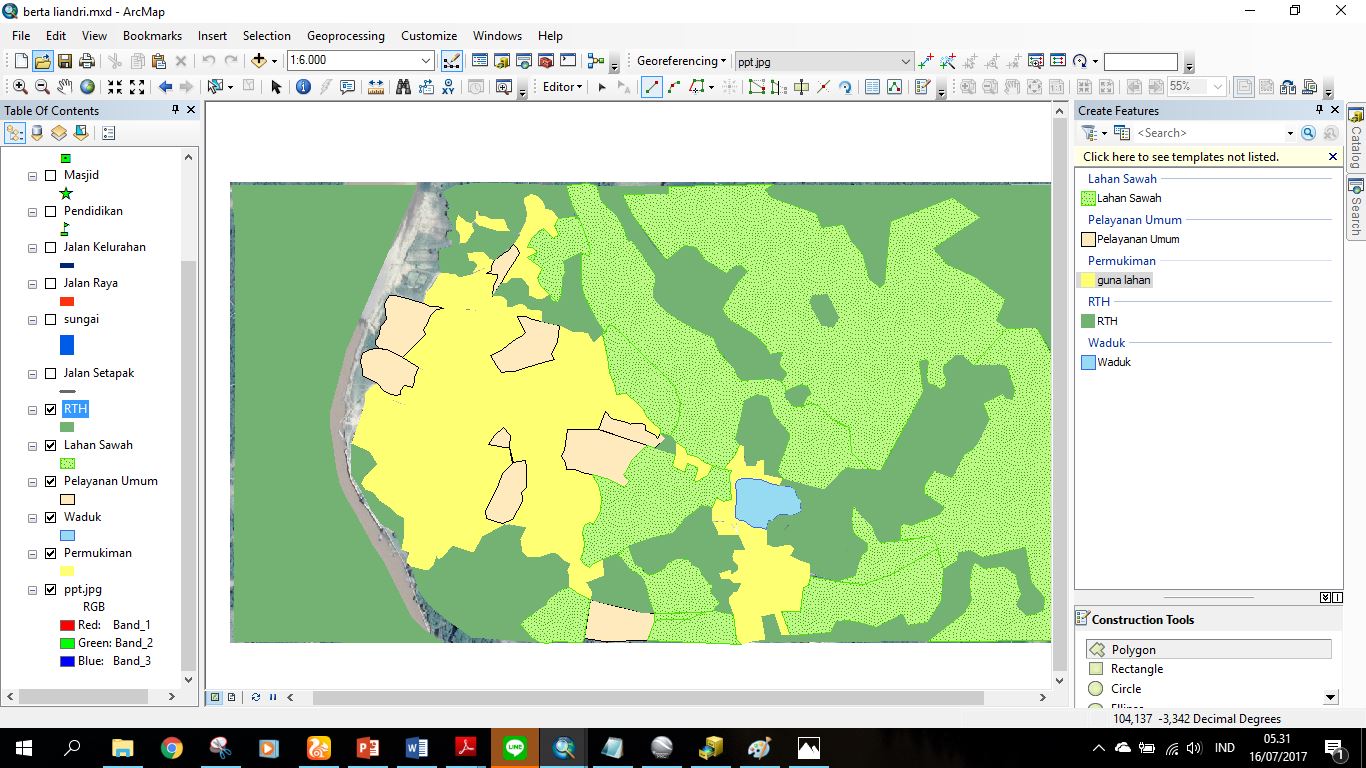Collapse the RTH layer entry
This screenshot has height=768, width=1366.
pyautogui.click(x=31, y=409)
